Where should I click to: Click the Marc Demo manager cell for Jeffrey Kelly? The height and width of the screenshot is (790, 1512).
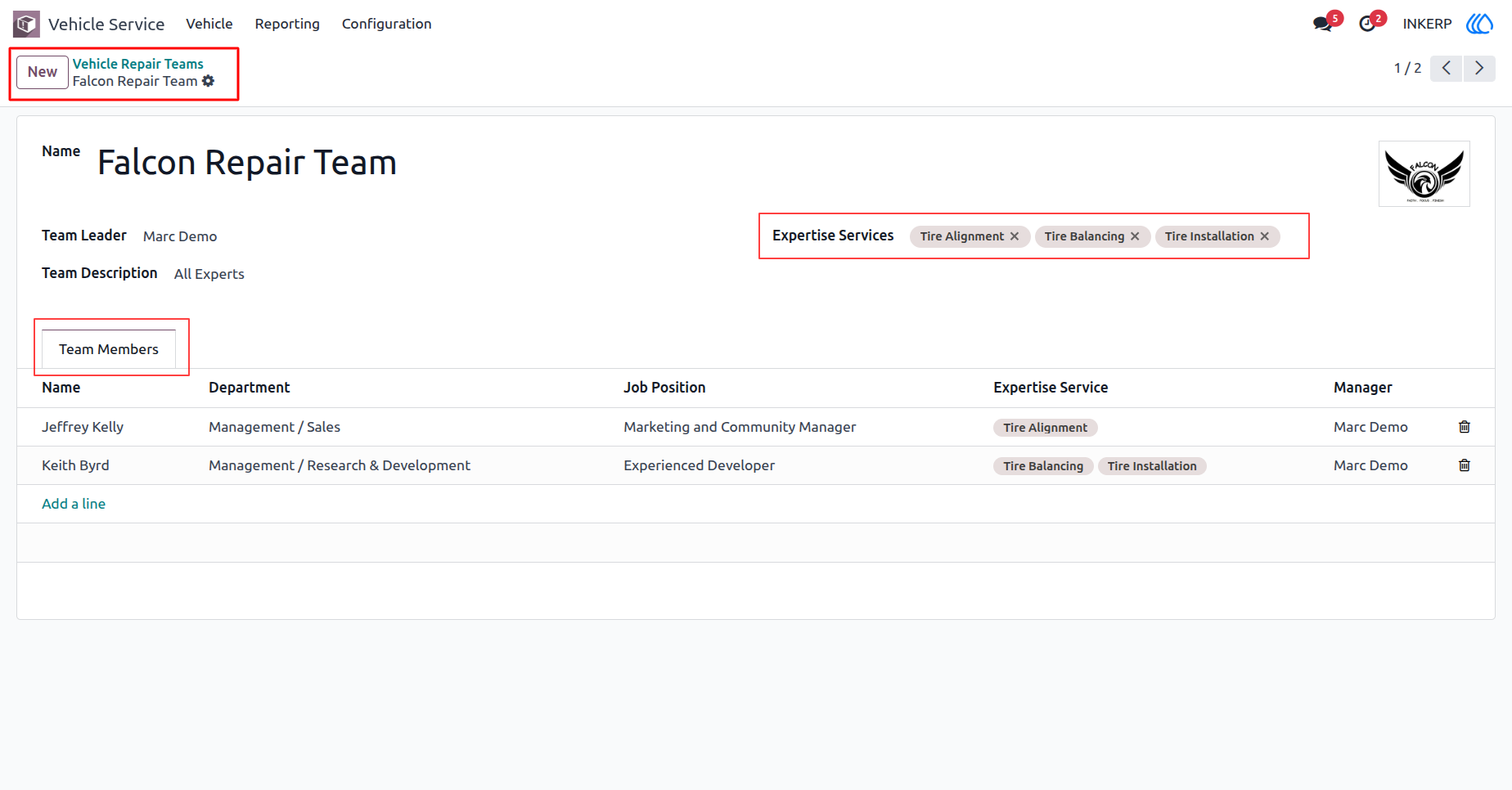pos(1370,427)
